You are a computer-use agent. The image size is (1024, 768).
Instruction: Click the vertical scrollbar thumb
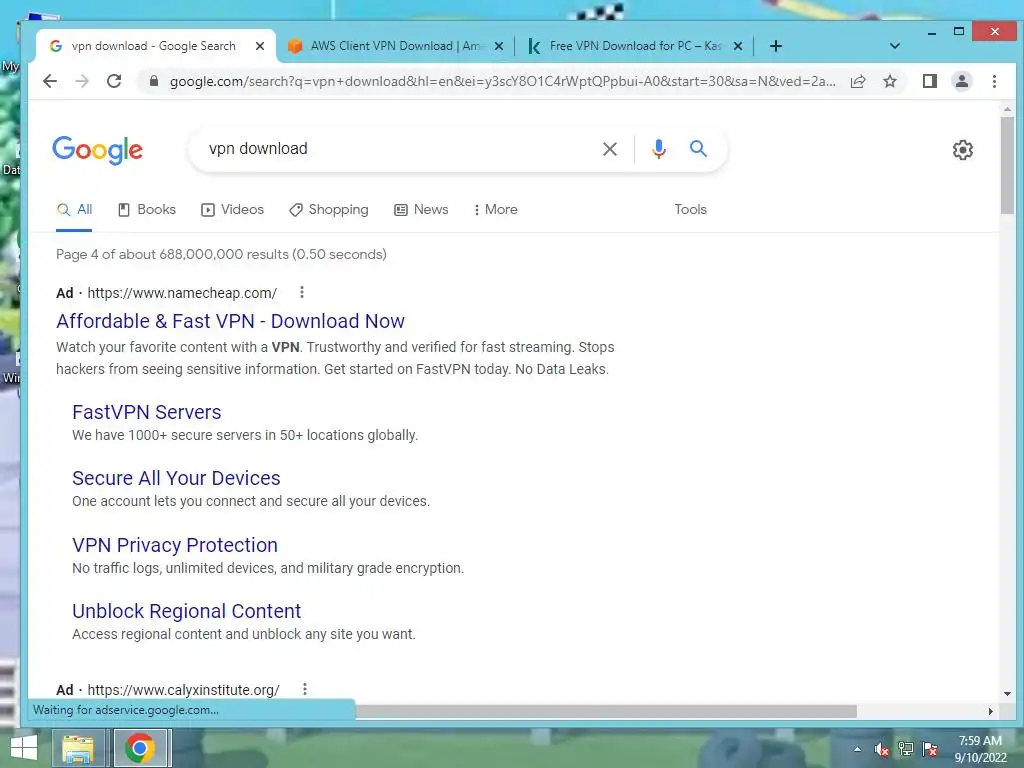click(1007, 165)
